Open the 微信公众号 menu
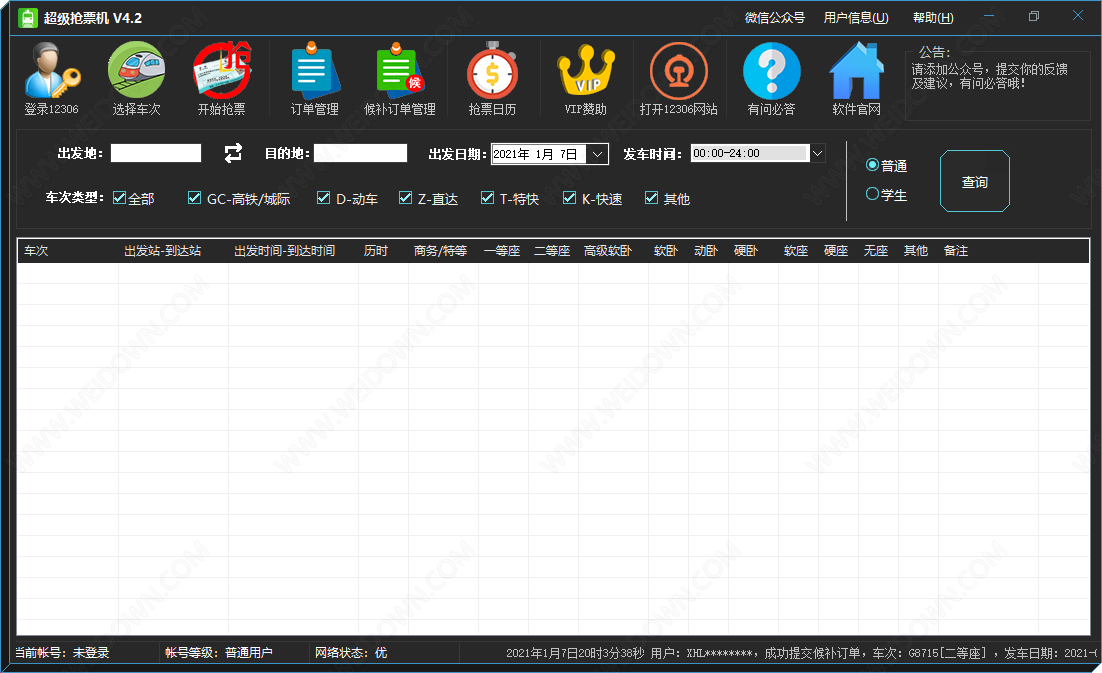The height and width of the screenshot is (673, 1102). (x=774, y=18)
